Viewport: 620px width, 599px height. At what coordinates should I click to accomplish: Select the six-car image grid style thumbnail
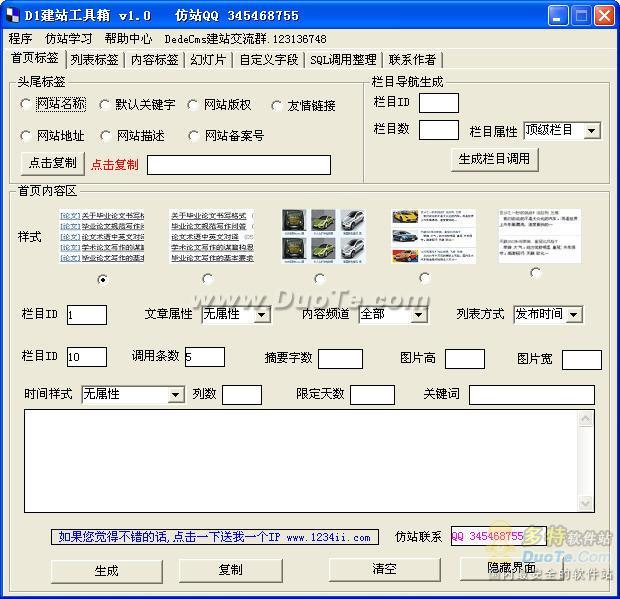[323, 236]
